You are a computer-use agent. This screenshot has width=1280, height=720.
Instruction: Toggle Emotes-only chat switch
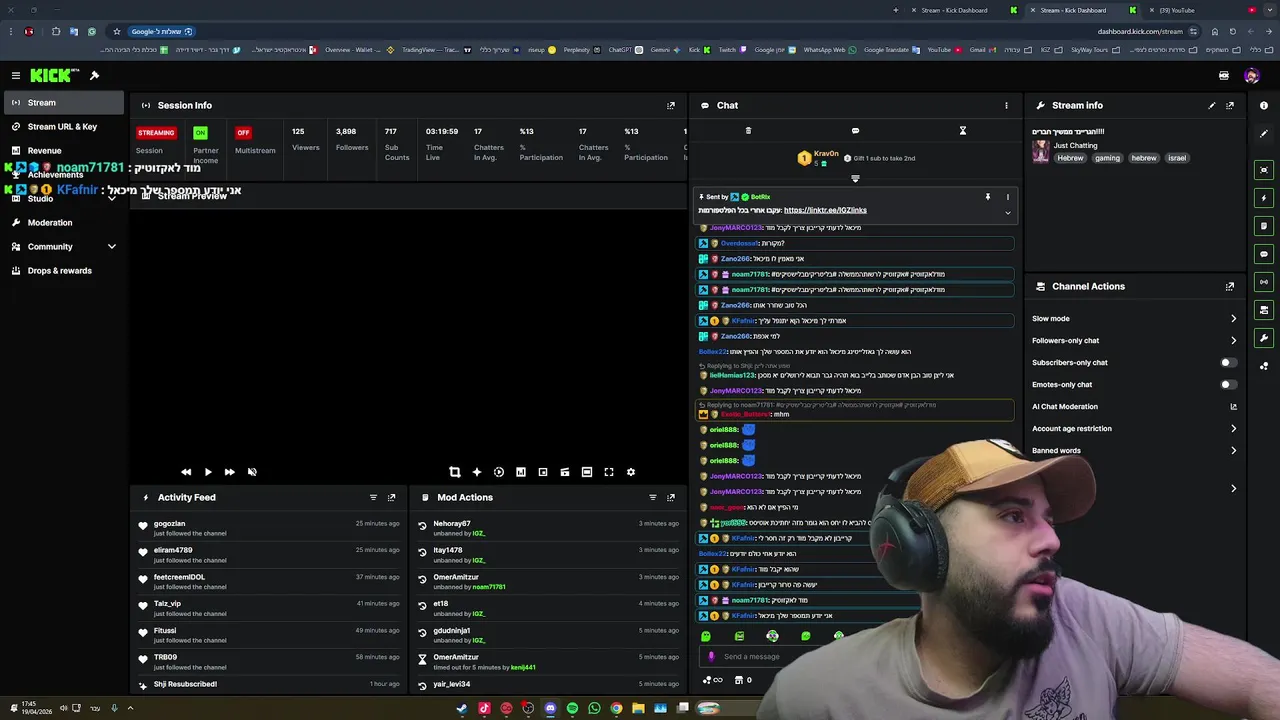[x=1229, y=385]
